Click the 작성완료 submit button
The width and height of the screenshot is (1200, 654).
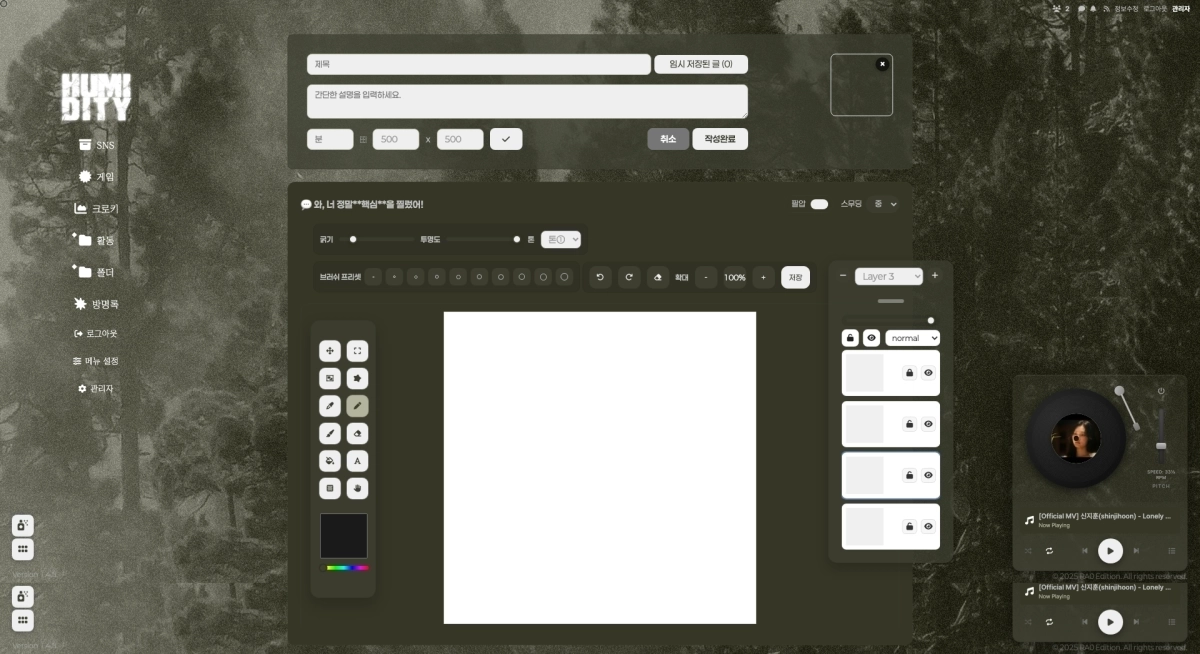(x=718, y=138)
